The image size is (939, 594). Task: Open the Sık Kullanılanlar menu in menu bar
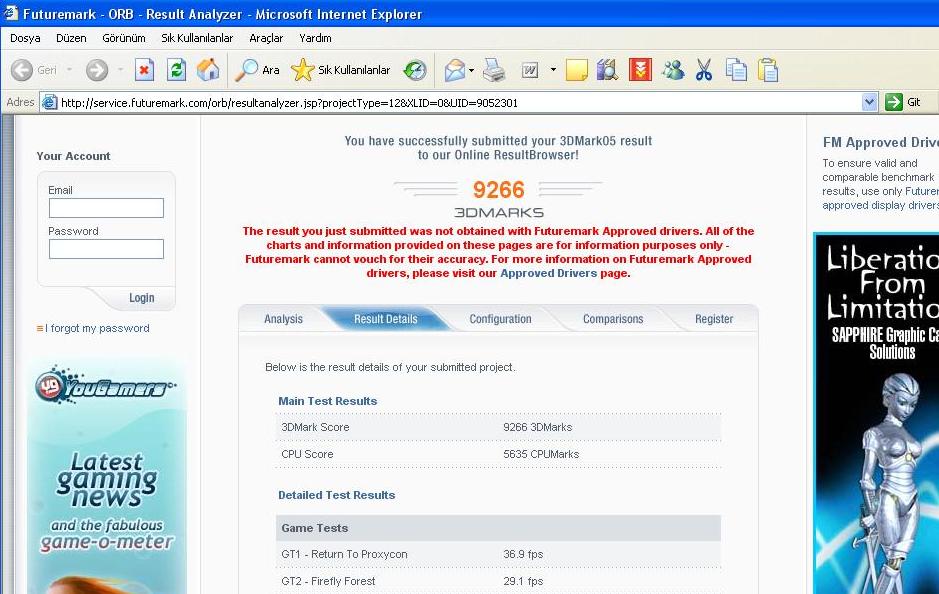click(x=197, y=38)
